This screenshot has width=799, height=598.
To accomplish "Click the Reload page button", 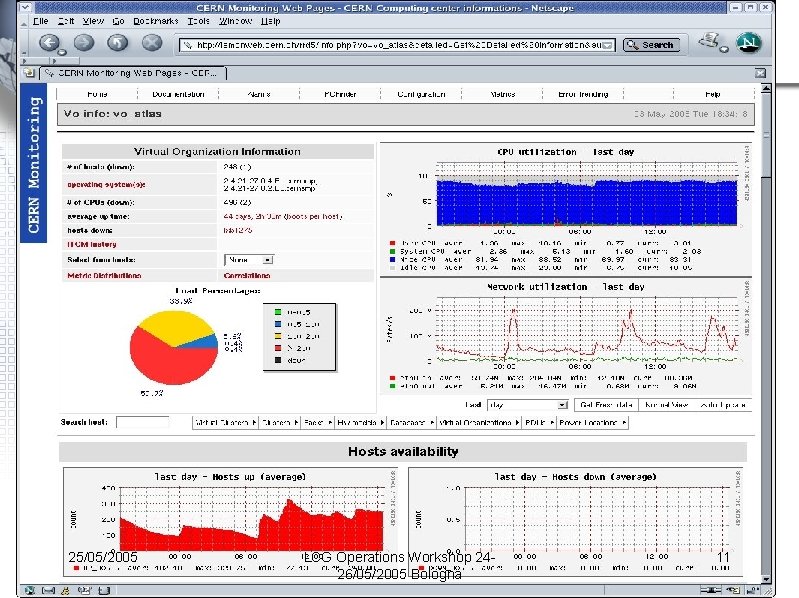I will coord(118,43).
